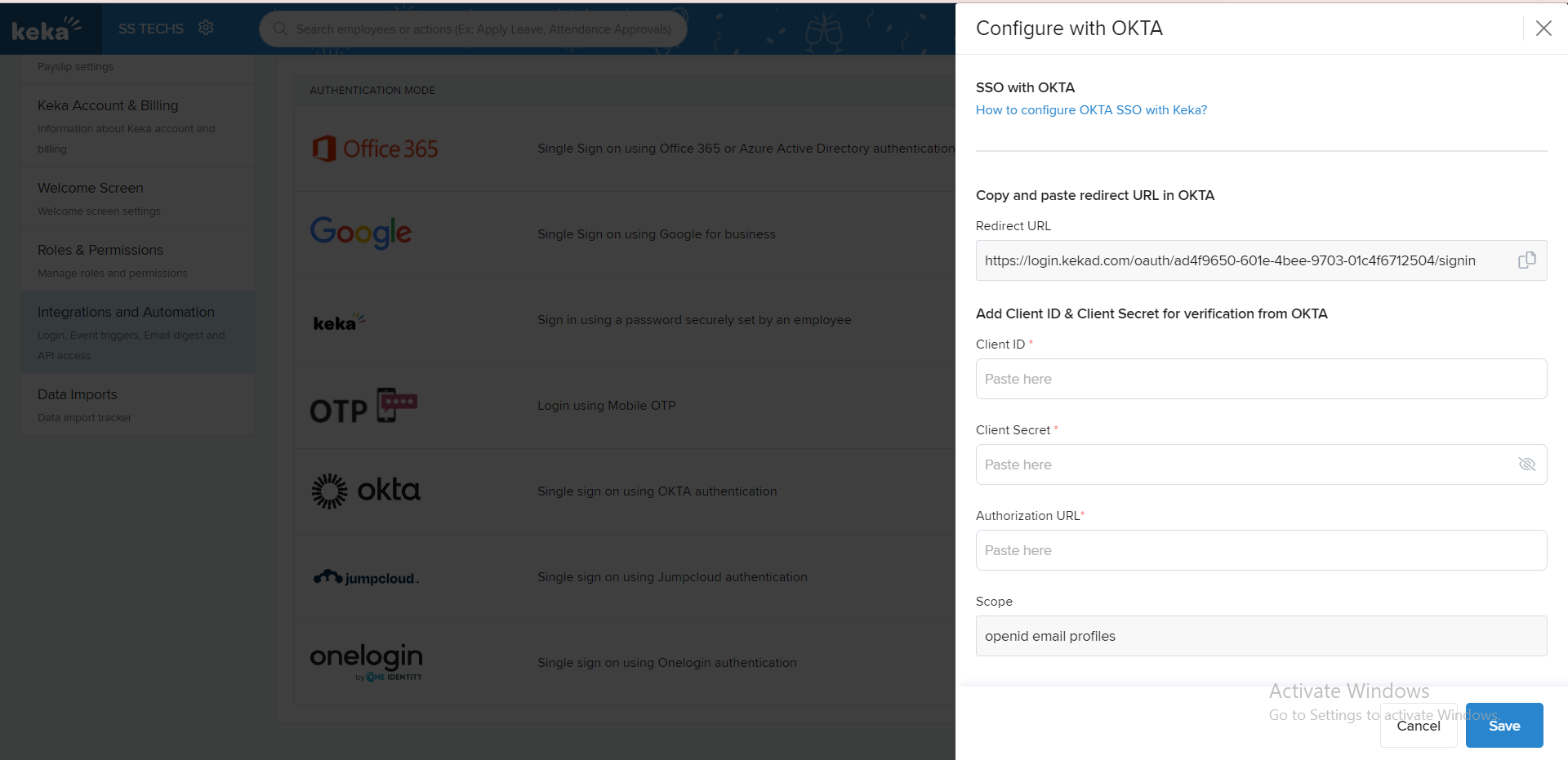
Task: Open Welcome Screen settings
Action: coord(138,198)
